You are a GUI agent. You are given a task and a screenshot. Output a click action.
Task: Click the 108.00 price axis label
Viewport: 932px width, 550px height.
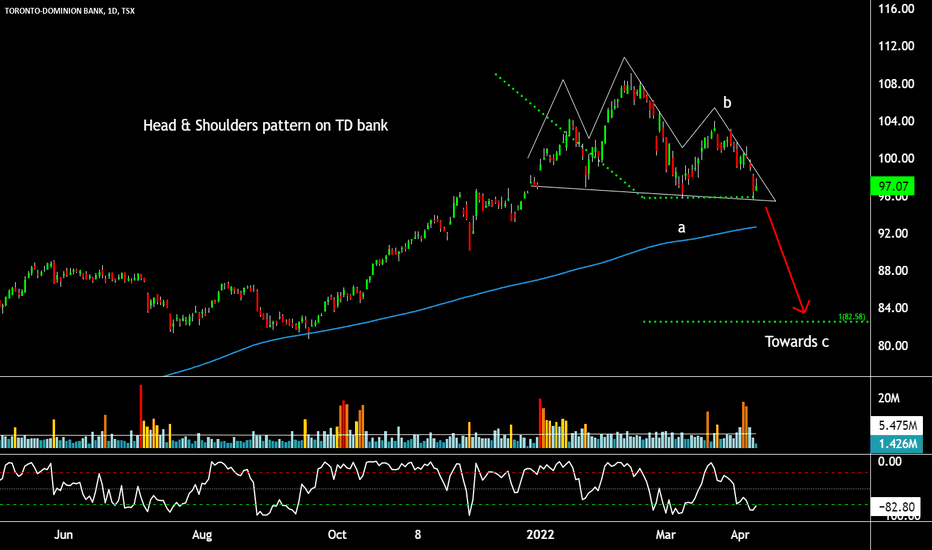(896, 83)
